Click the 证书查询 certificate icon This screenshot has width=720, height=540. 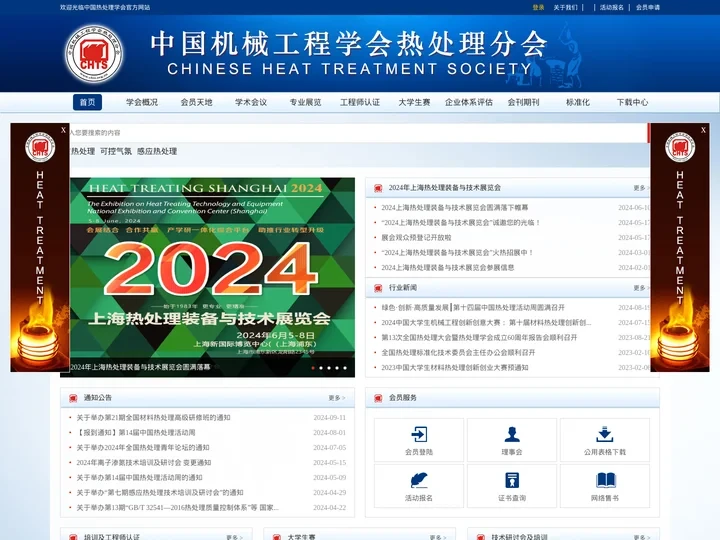(512, 480)
